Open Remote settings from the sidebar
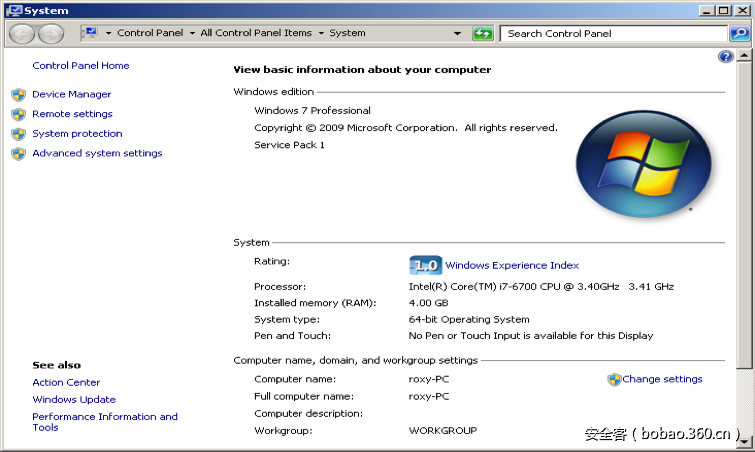Image resolution: width=755 pixels, height=452 pixels. (72, 114)
